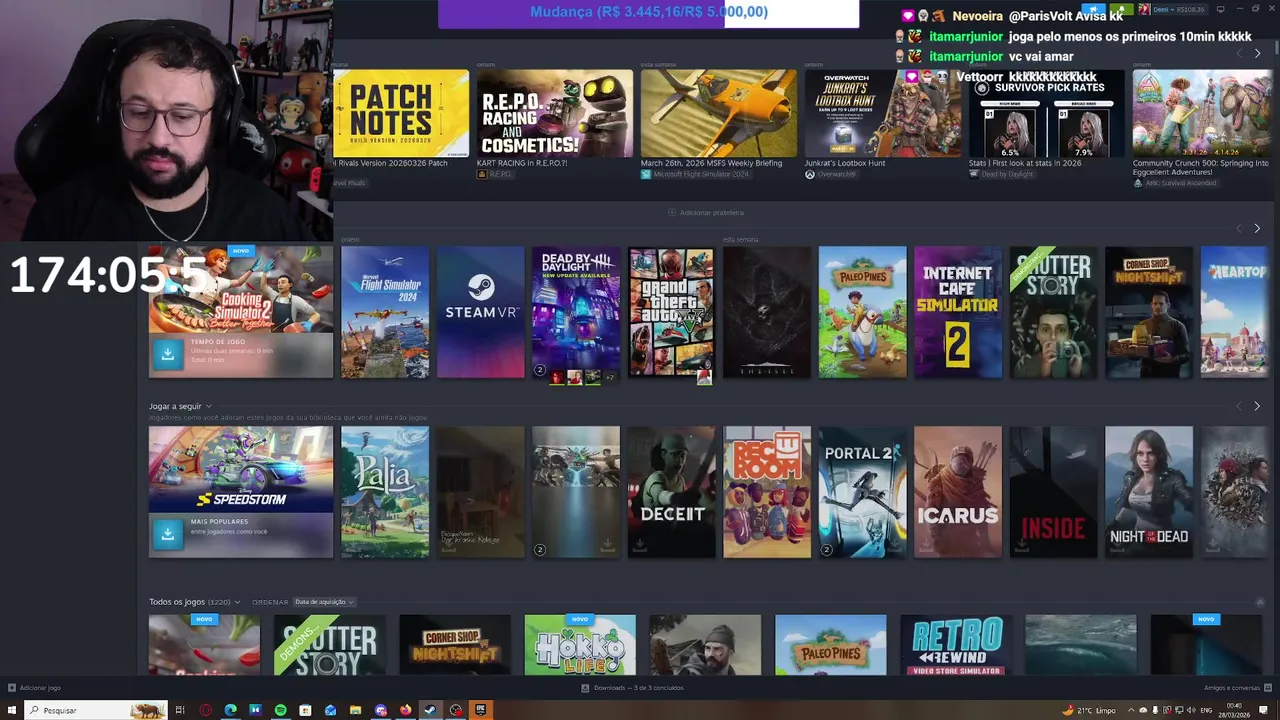
Task: Collapse the Todos os jogos shelf icon
Action: 1260,602
